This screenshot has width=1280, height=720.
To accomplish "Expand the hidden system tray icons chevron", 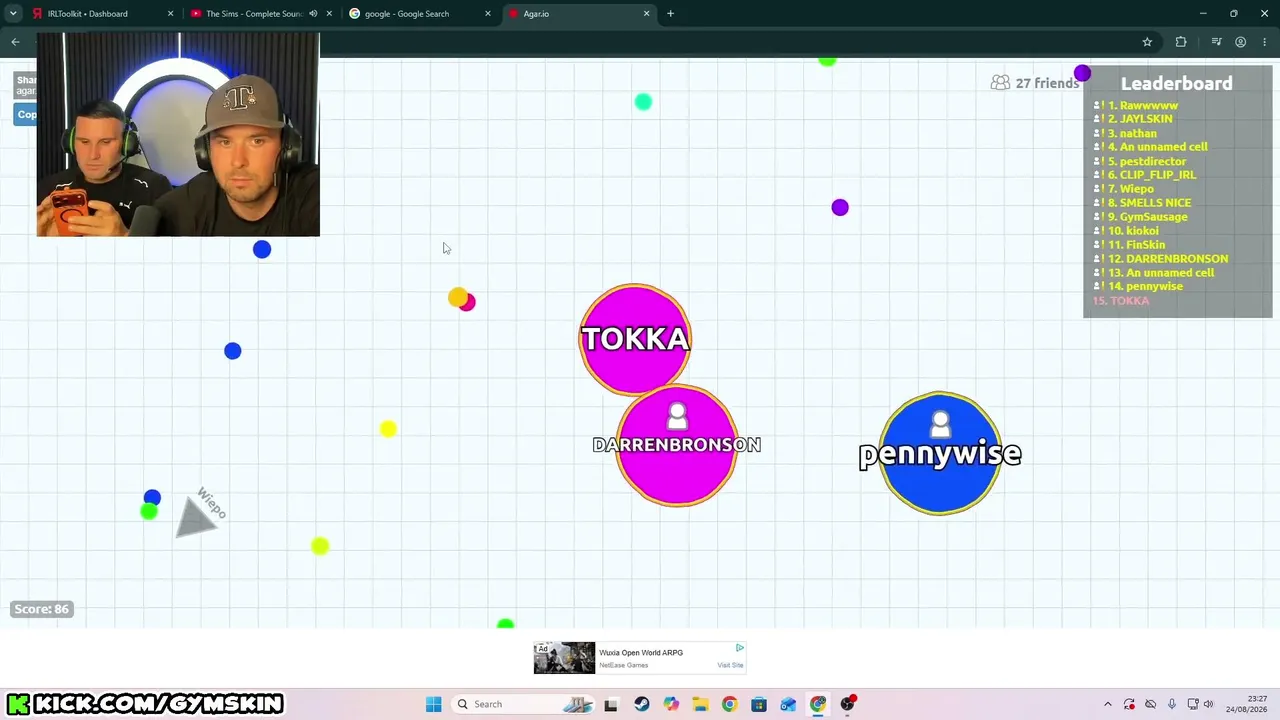I will click(1107, 704).
